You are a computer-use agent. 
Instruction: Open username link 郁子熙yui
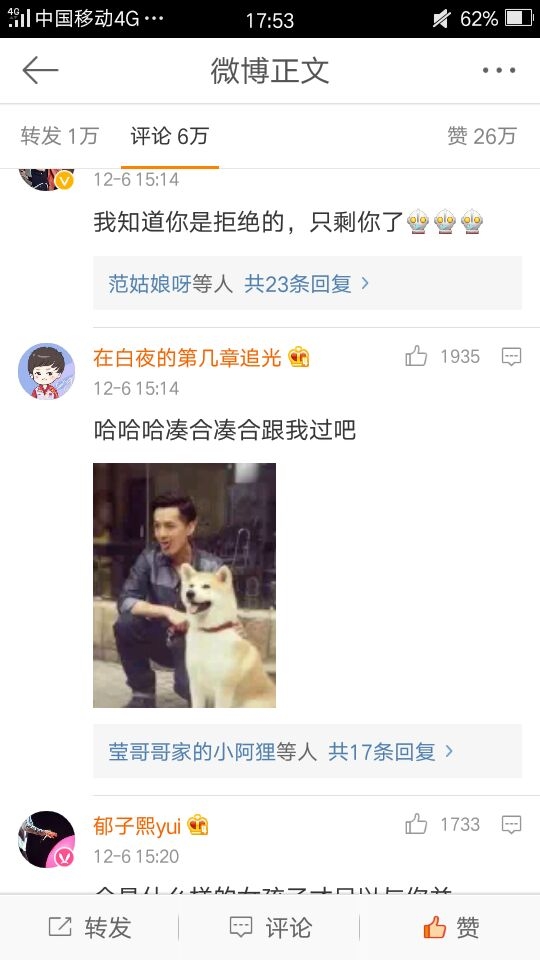pyautogui.click(x=137, y=826)
